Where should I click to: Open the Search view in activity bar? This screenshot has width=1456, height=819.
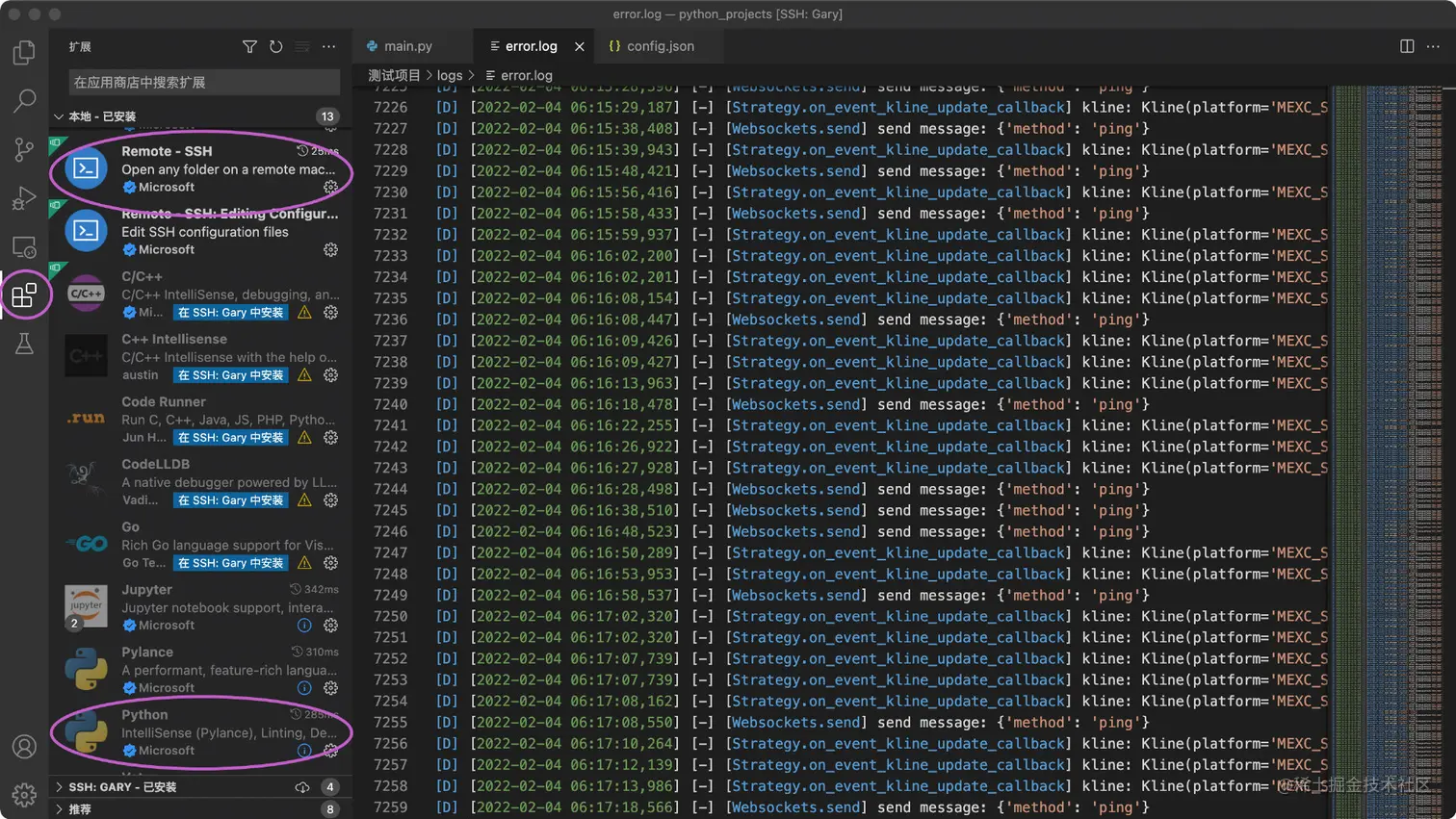pyautogui.click(x=24, y=100)
